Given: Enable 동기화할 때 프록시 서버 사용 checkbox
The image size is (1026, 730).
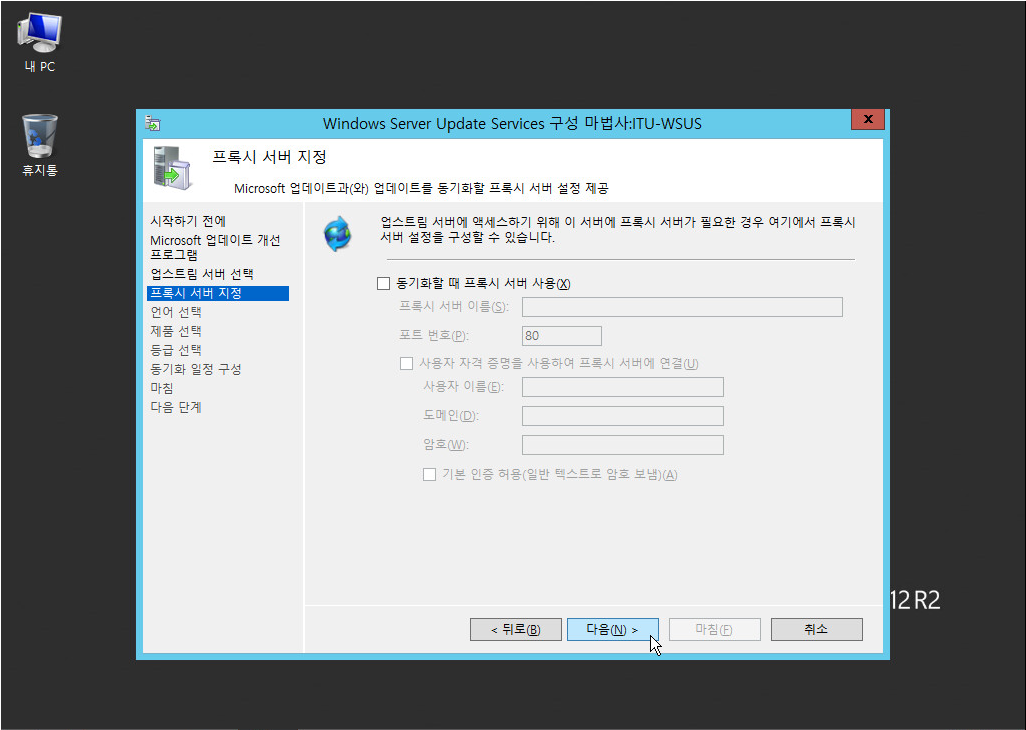Looking at the screenshot, I should click(x=383, y=284).
